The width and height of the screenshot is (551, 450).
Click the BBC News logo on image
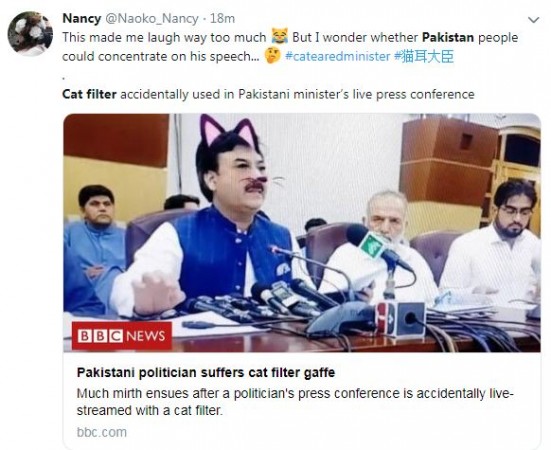click(122, 336)
